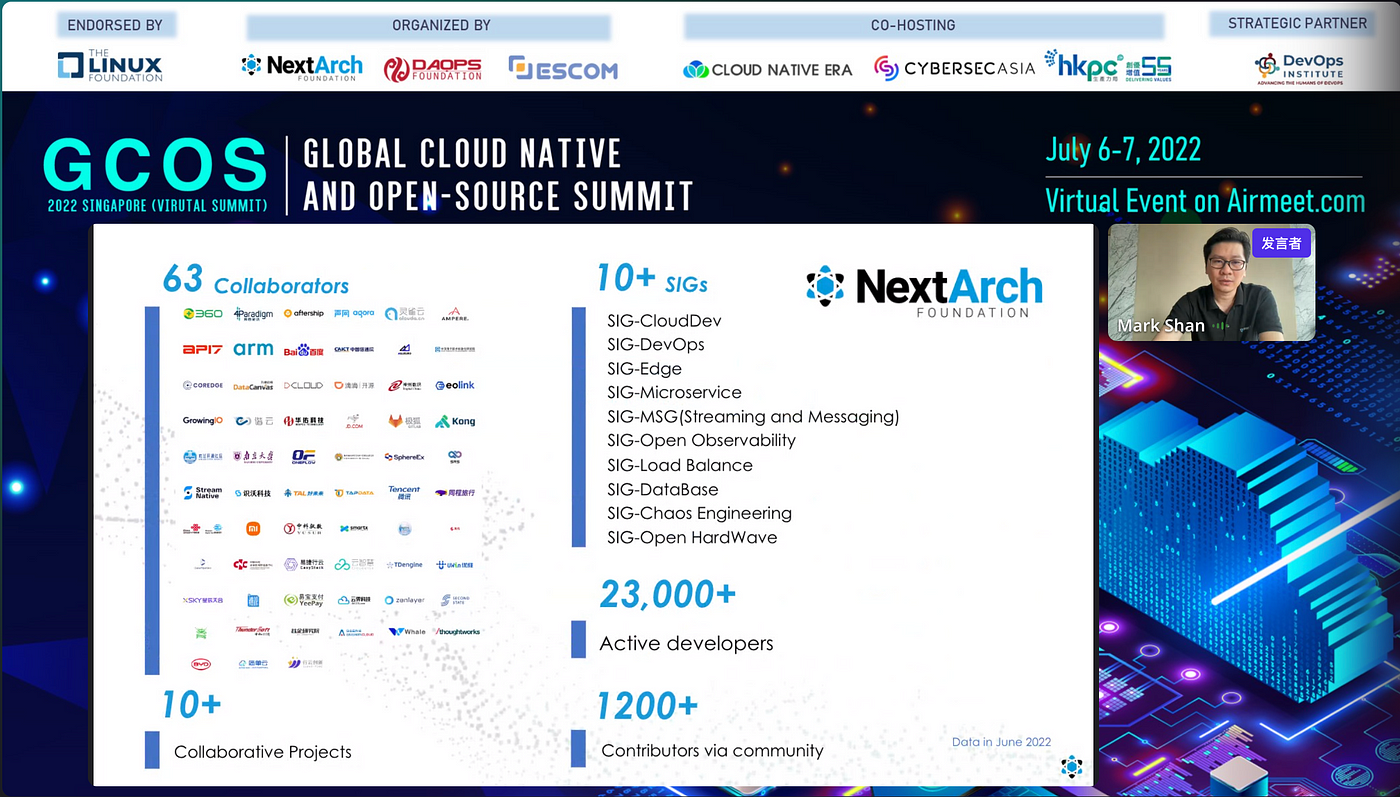Click the SIG-Edge list item

point(644,368)
